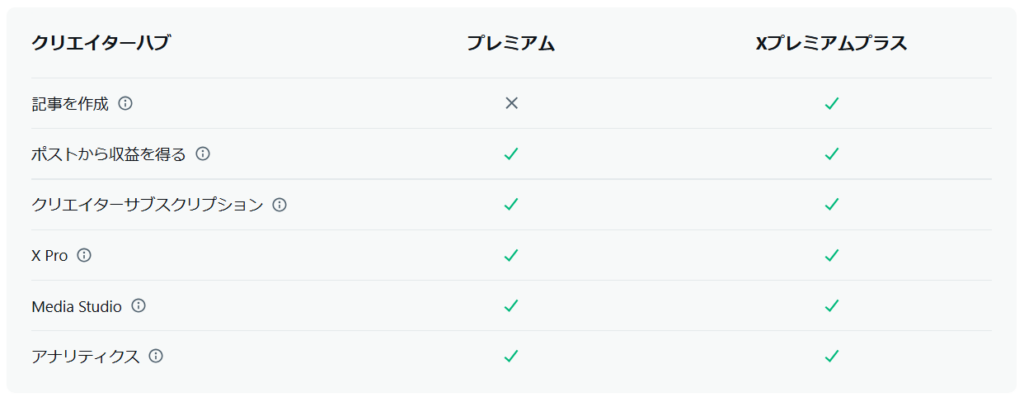Select the Xプレミアムプラス column header
Screen dimensions: 1024x402
[831, 44]
